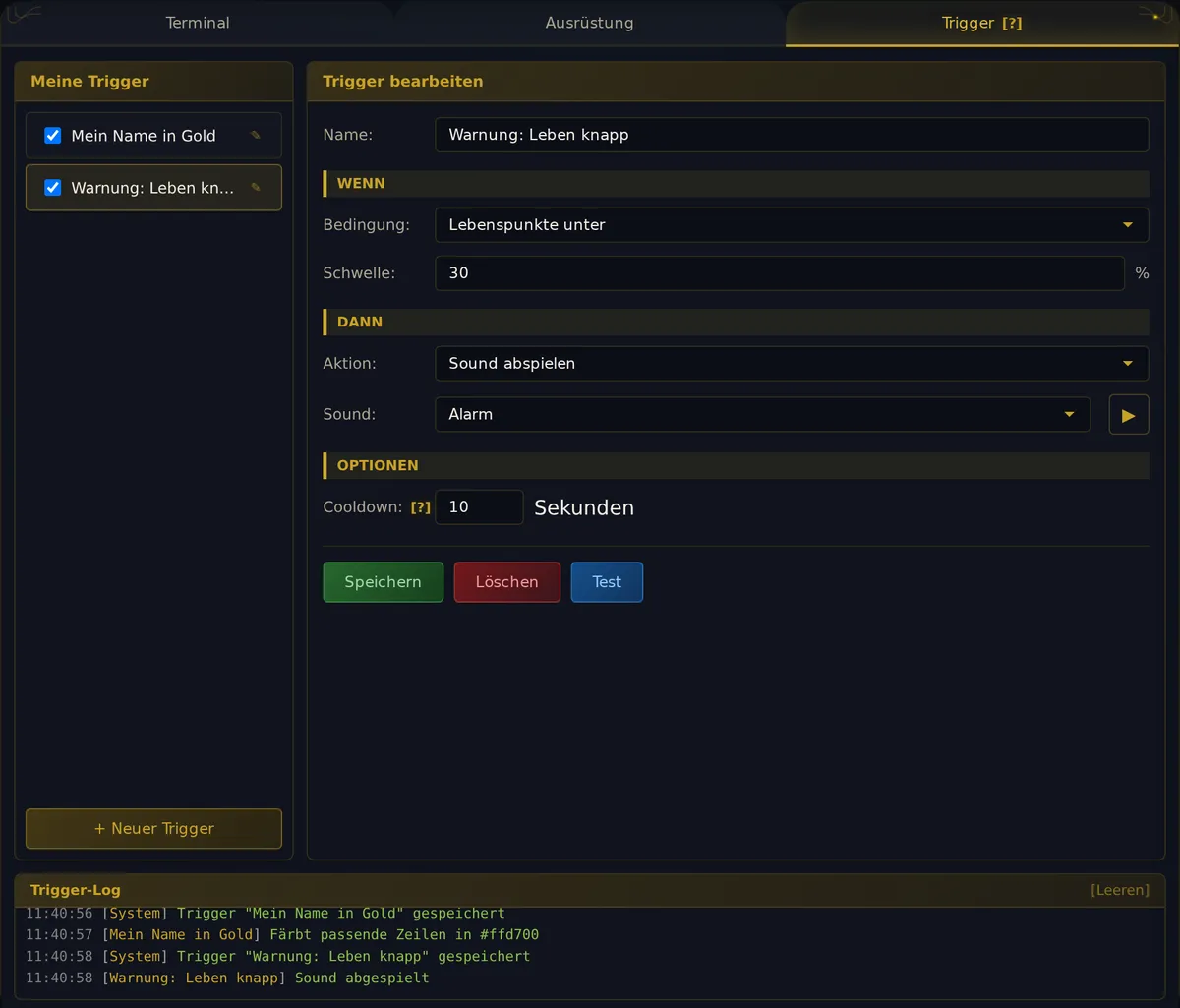
Task: Play the selected Alarm sound preview
Action: coord(1129,415)
